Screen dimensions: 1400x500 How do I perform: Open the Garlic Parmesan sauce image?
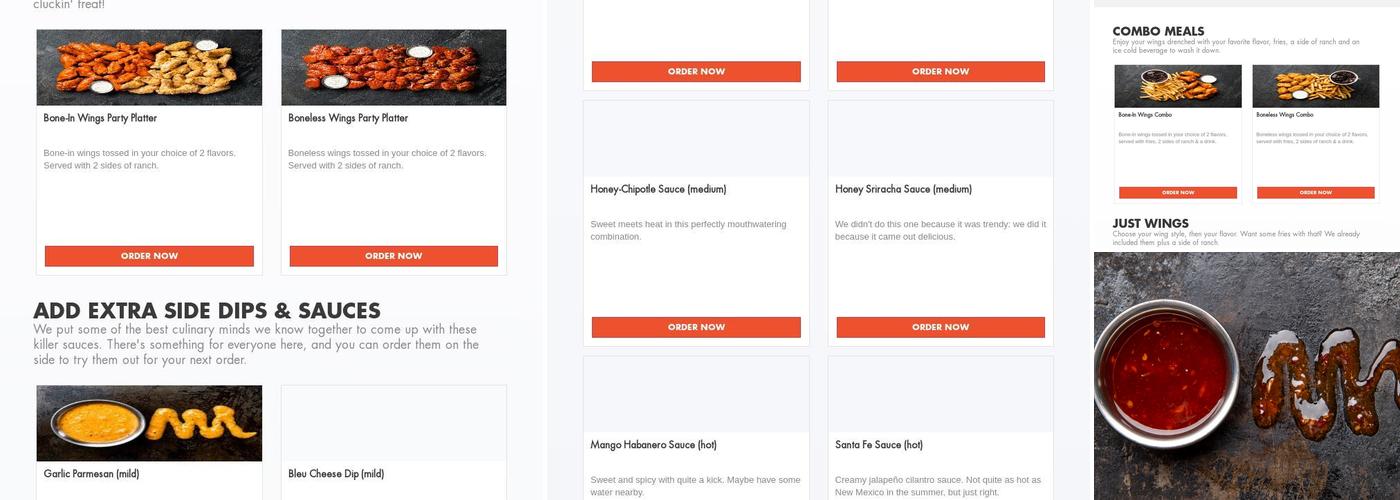tap(149, 423)
